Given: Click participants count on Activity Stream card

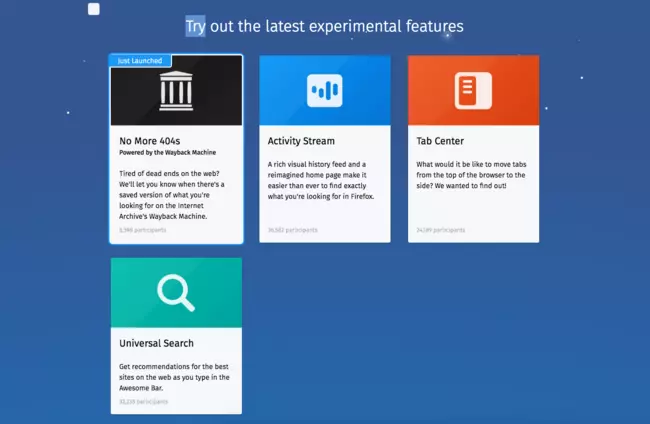Looking at the screenshot, I should (293, 230).
